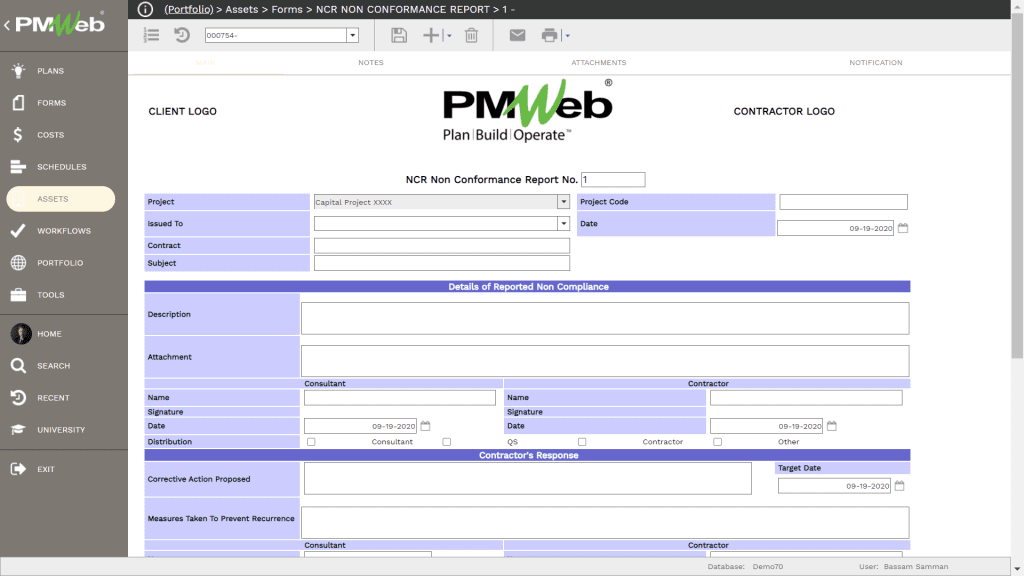Image resolution: width=1024 pixels, height=576 pixels.
Task: Delete the record using trash icon
Action: click(x=472, y=35)
